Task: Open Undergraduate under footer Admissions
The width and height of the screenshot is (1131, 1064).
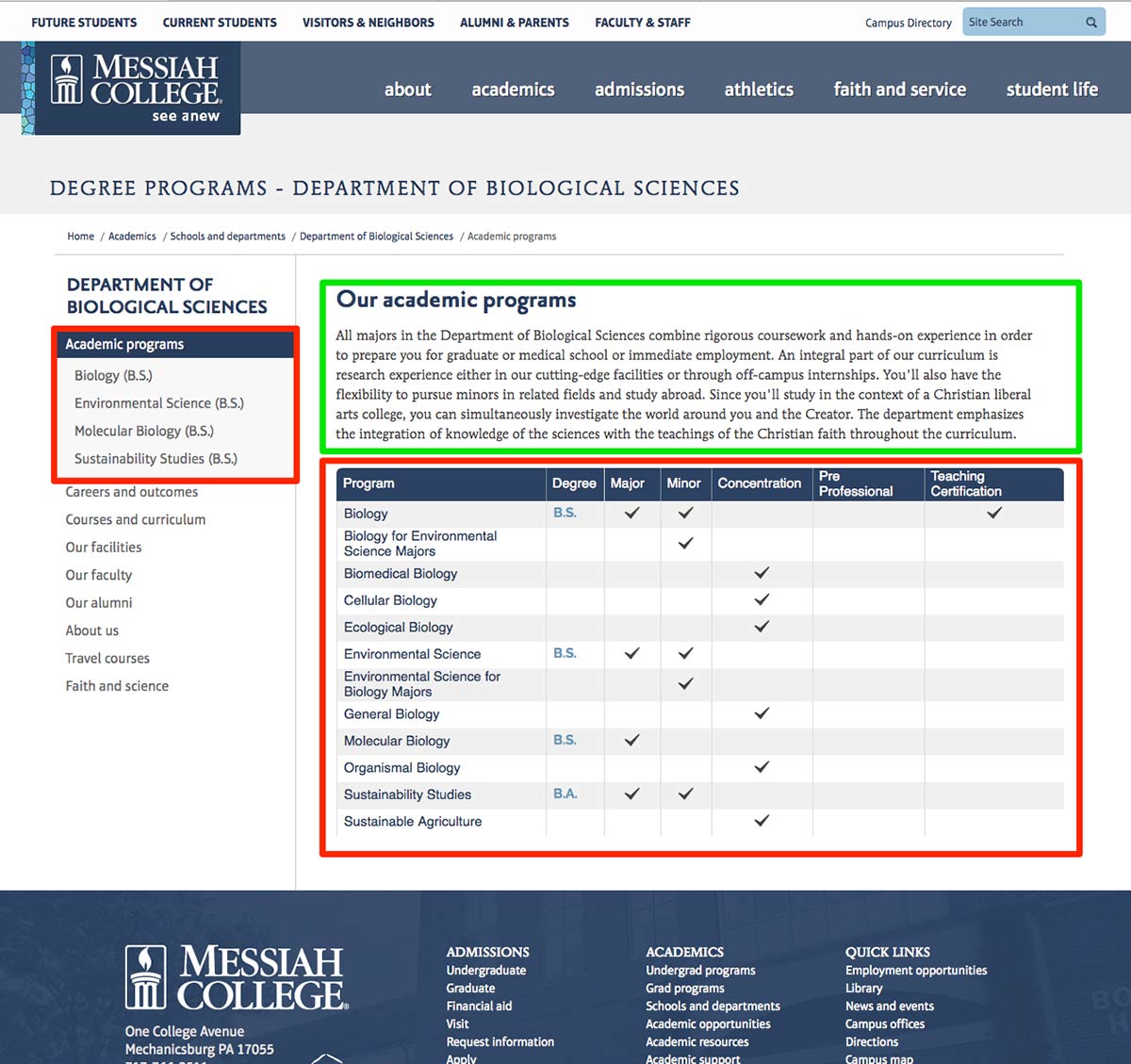Action: 486,971
